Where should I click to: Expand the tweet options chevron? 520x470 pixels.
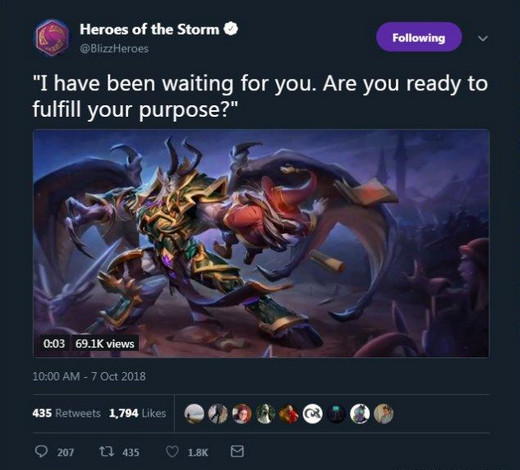tap(483, 38)
